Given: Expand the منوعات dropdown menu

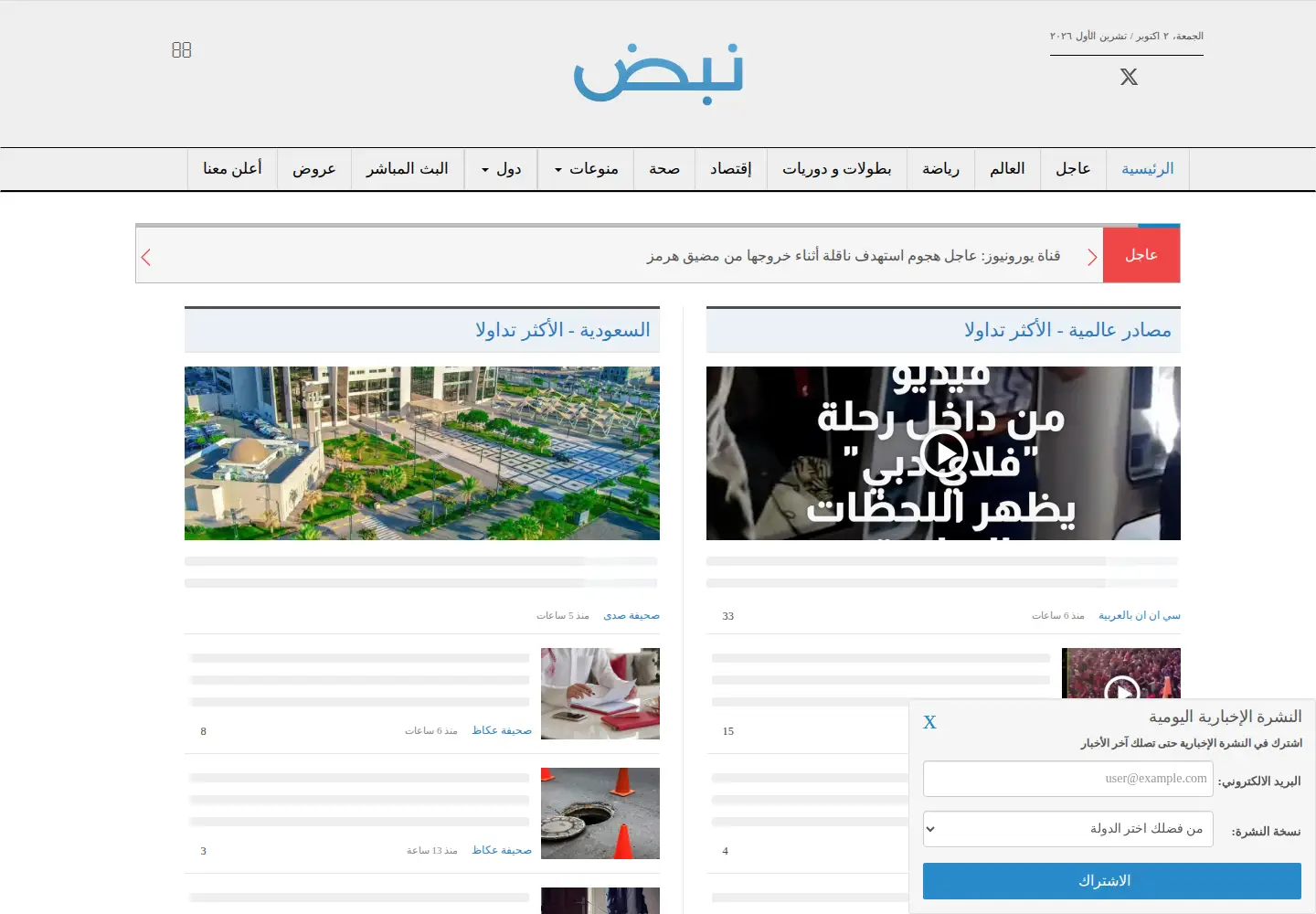Looking at the screenshot, I should click(x=586, y=169).
